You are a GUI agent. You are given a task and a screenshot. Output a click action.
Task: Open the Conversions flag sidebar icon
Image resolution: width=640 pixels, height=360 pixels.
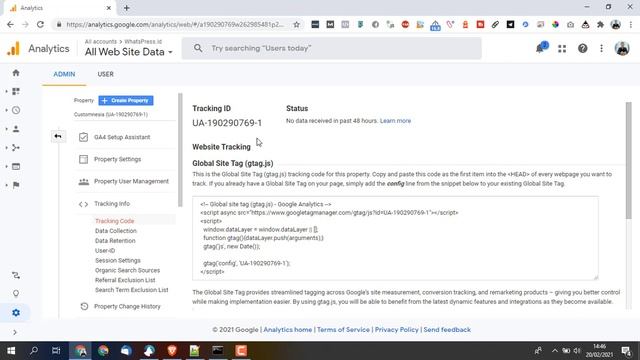pos(16,185)
